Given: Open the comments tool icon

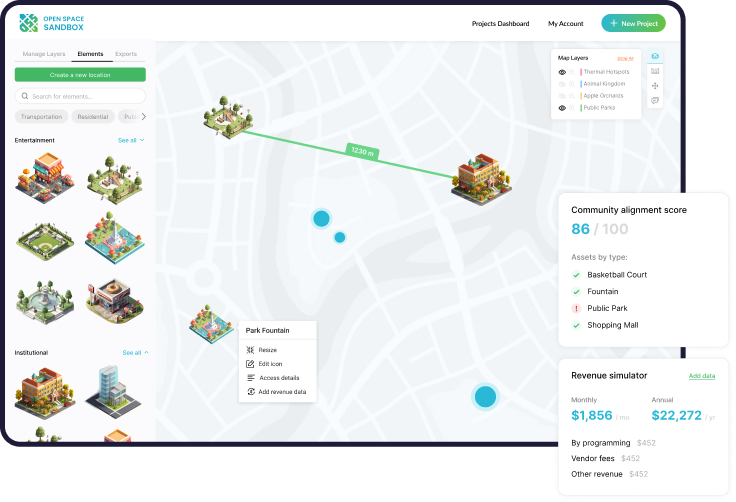Looking at the screenshot, I should [655, 101].
